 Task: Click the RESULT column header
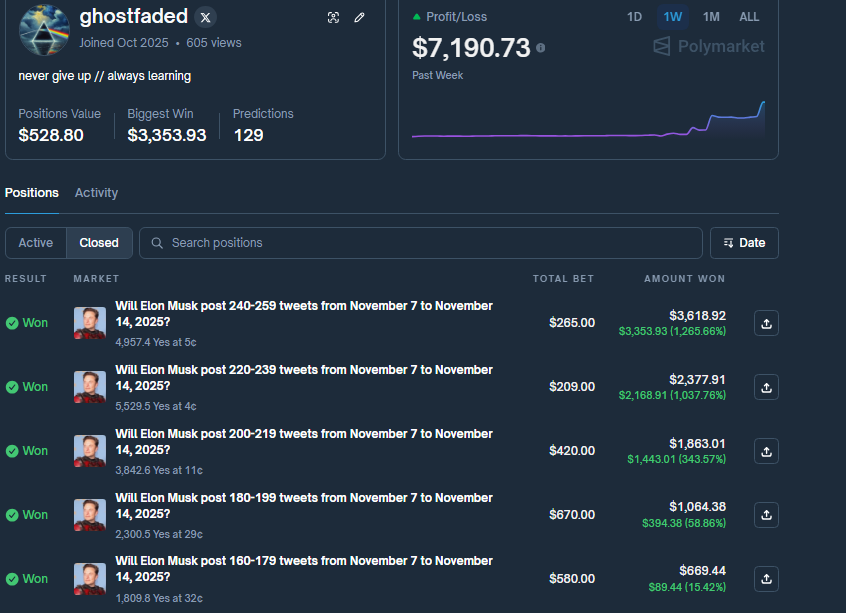click(25, 278)
